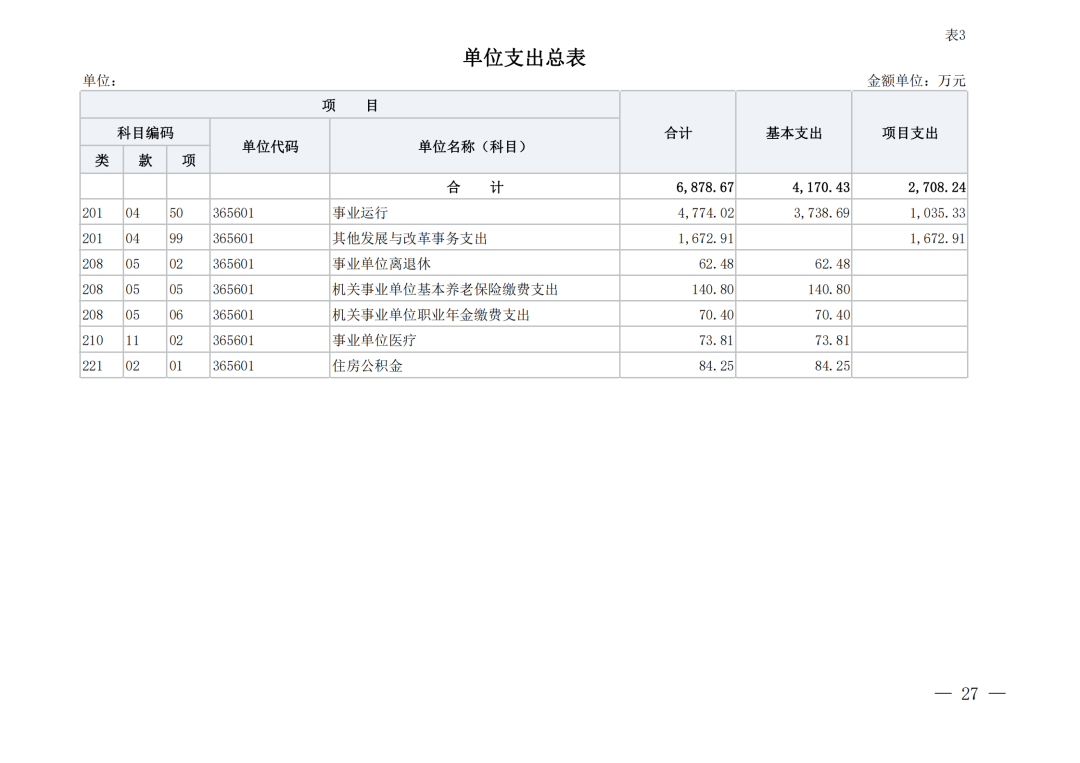Screen dimensions: 1080x763
Task: Click 73.81 in the 合计 column
Action: click(x=716, y=340)
